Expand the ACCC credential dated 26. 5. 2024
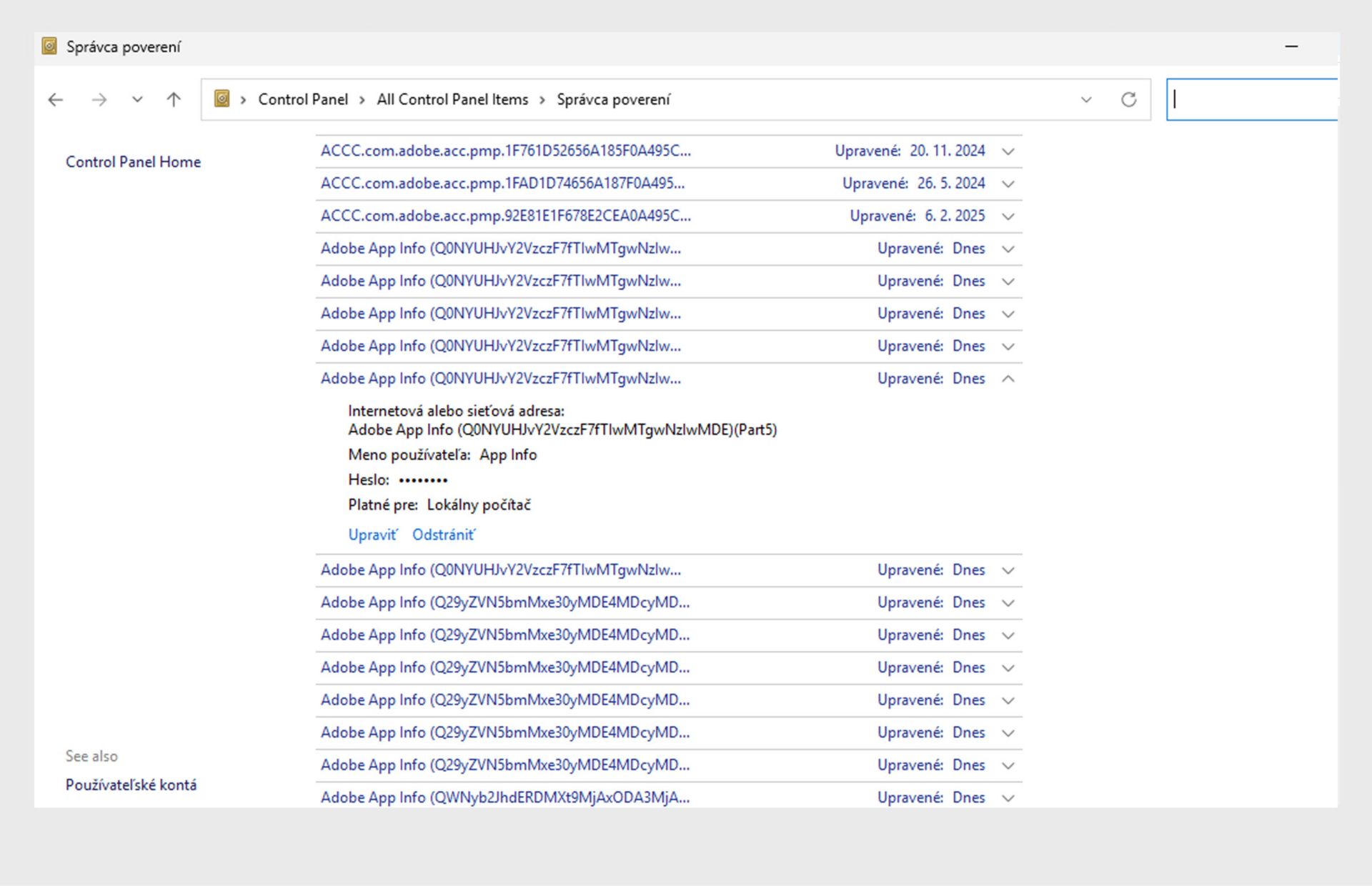 coord(1008,184)
